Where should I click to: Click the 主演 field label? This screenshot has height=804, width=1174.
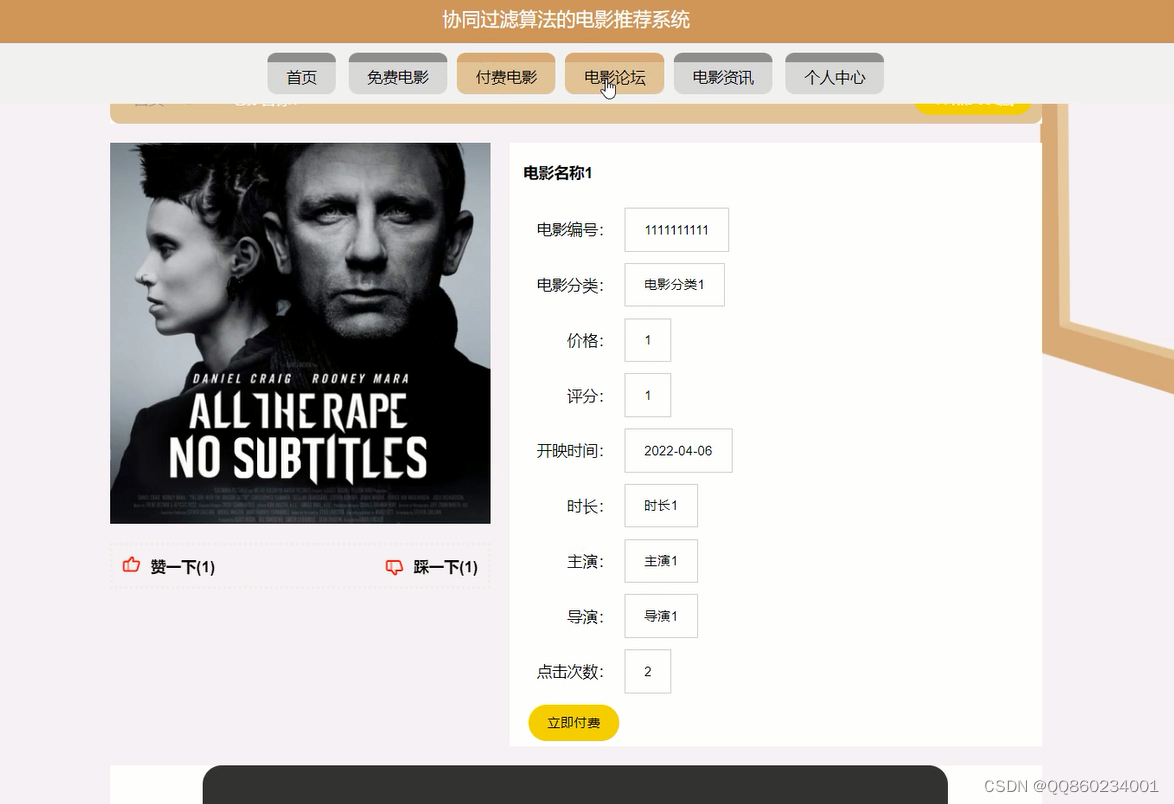pyautogui.click(x=585, y=561)
